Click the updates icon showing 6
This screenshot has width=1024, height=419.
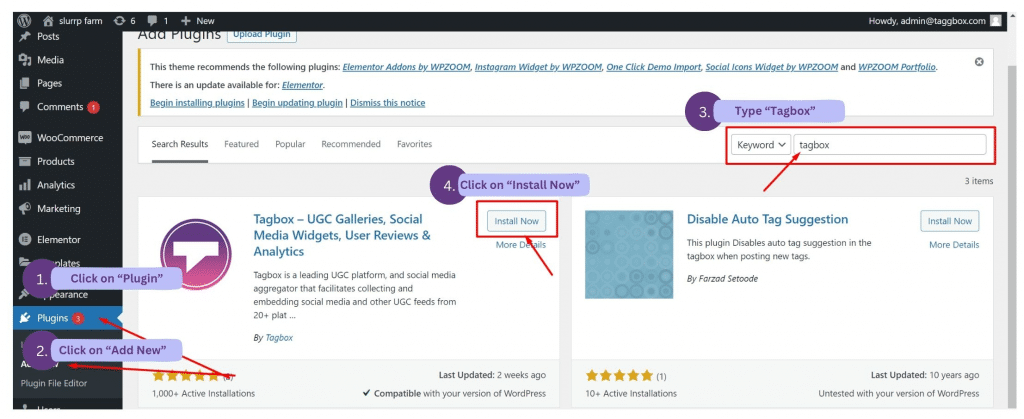(121, 20)
